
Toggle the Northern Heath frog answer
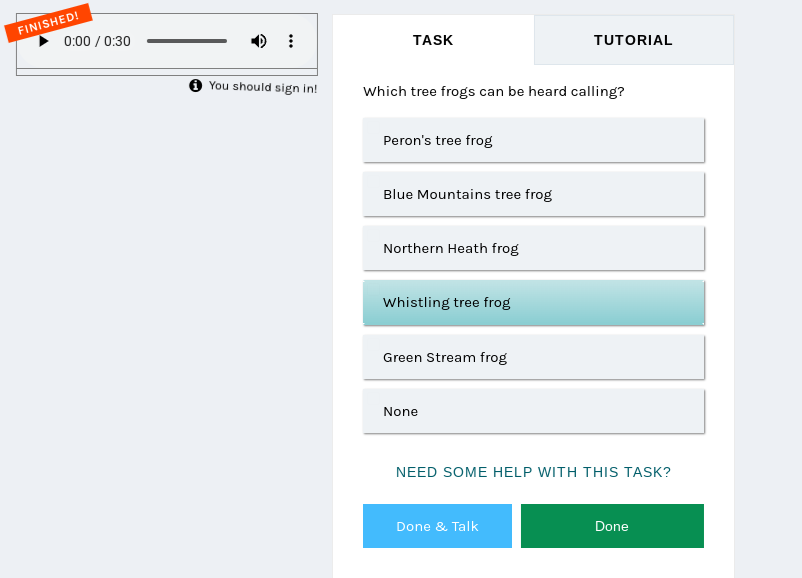pos(533,248)
